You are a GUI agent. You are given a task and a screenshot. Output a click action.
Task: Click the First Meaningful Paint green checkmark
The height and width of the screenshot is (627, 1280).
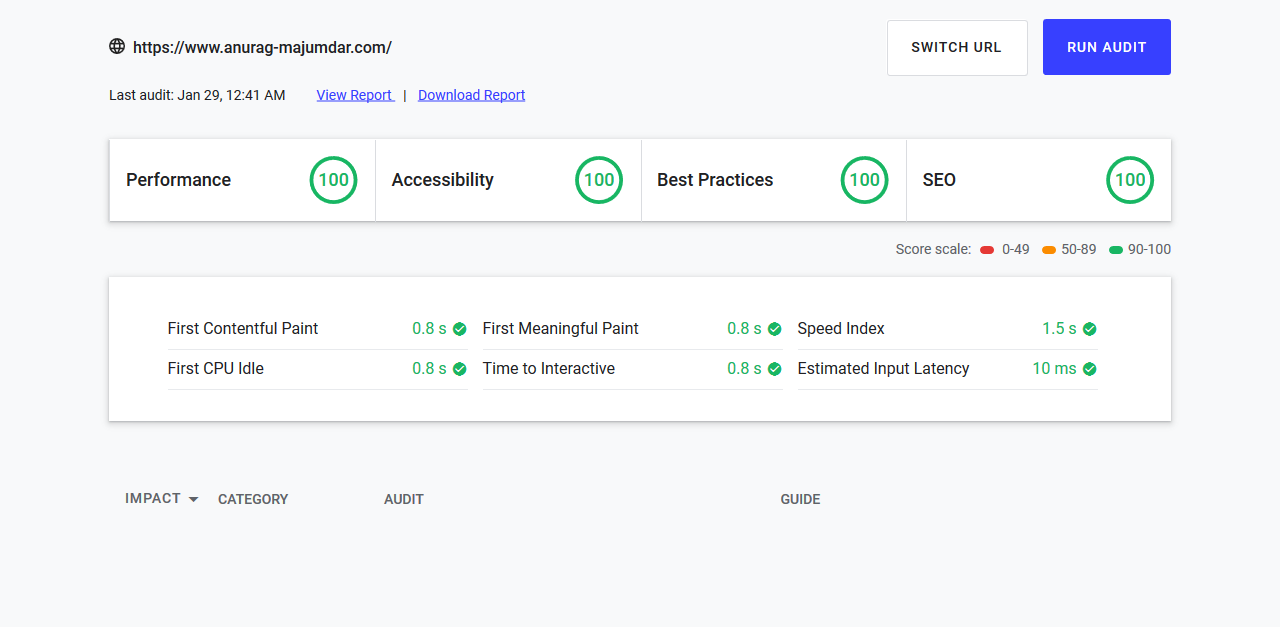[x=775, y=329]
